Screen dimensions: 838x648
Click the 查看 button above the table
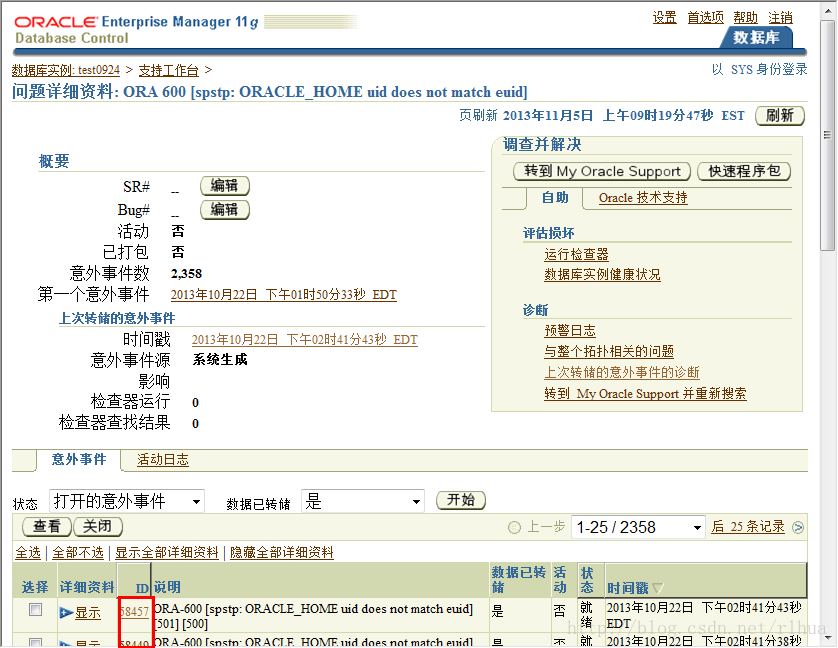point(47,527)
